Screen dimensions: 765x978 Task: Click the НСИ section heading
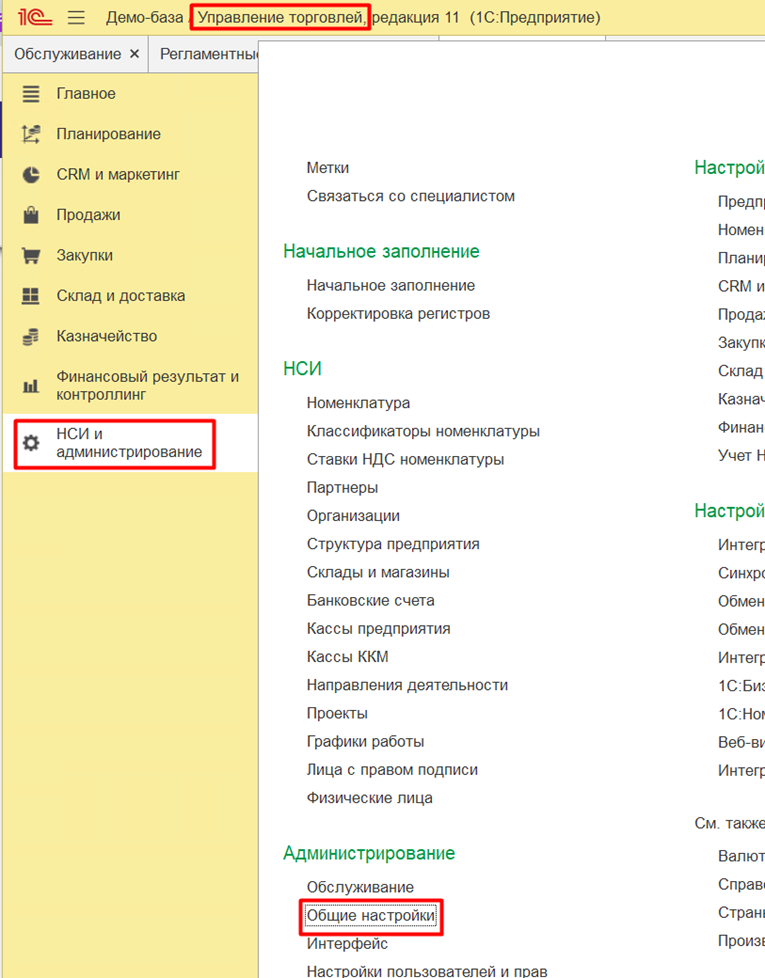click(x=302, y=369)
